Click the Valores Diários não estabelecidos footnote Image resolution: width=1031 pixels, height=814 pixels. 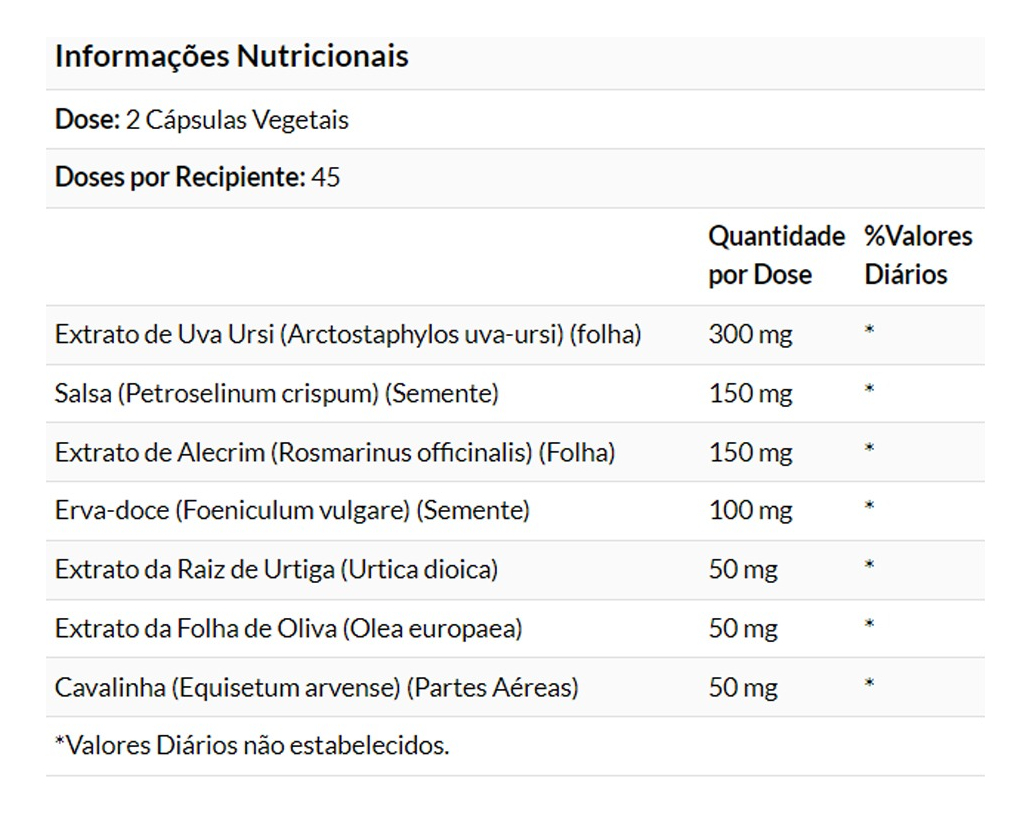pyautogui.click(x=252, y=745)
